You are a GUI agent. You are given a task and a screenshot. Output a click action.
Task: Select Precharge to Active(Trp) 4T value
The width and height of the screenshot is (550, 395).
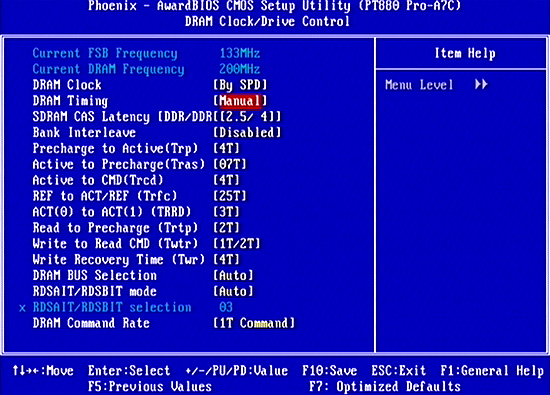pos(226,148)
